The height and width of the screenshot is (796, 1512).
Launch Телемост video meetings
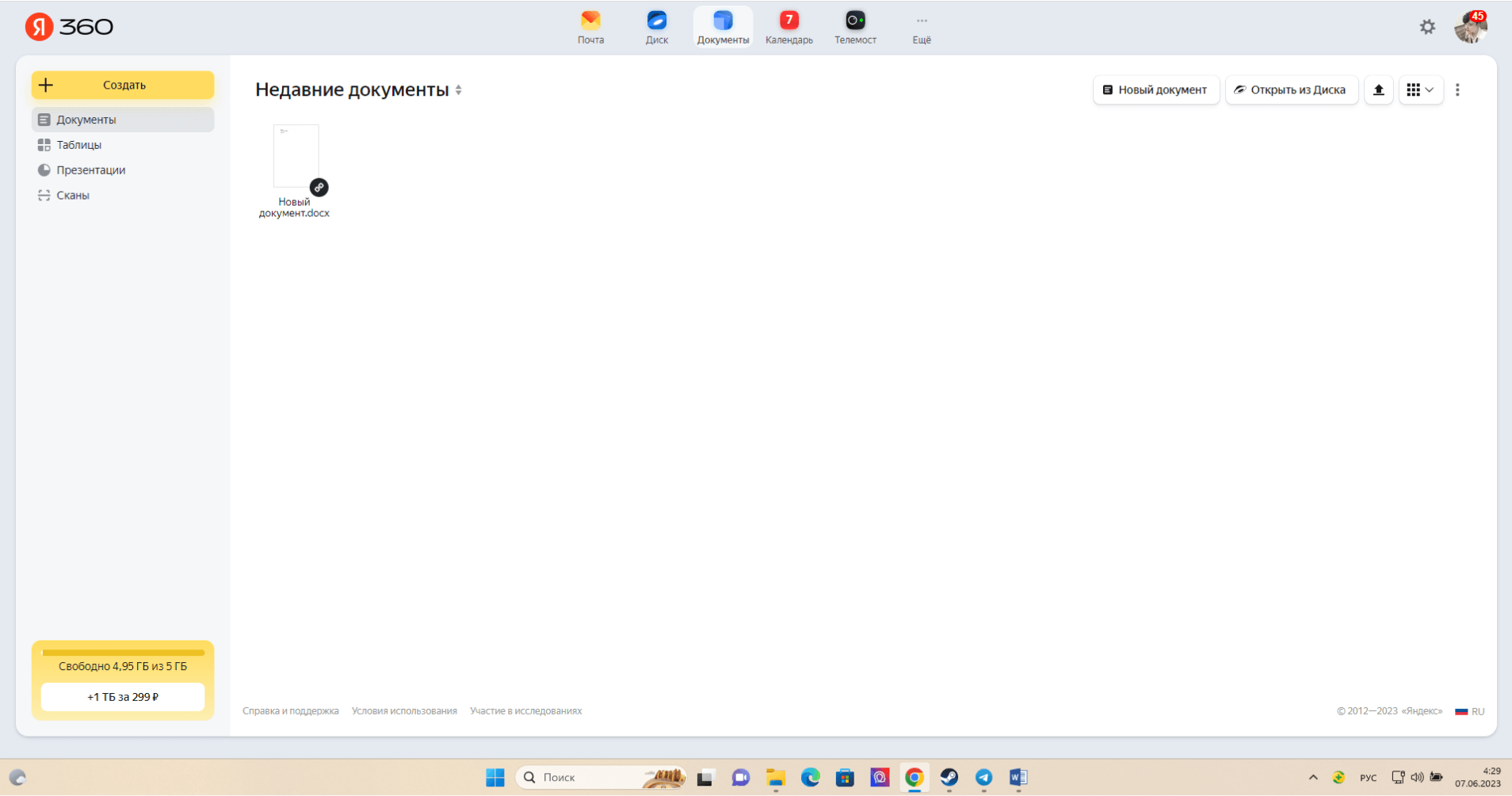855,27
